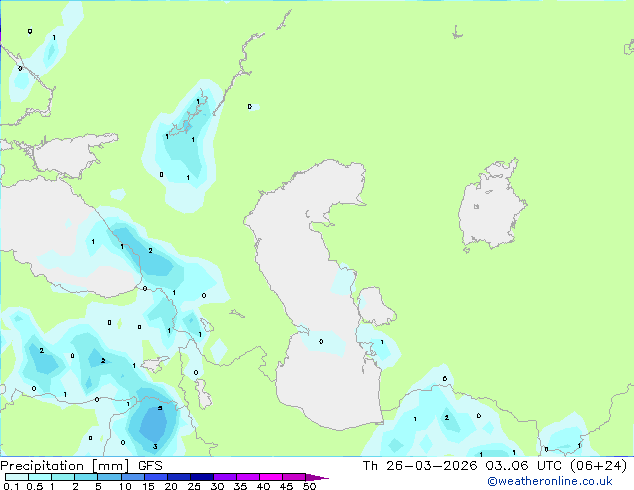Click the legend swatch between 5 and 10

(x=110, y=477)
